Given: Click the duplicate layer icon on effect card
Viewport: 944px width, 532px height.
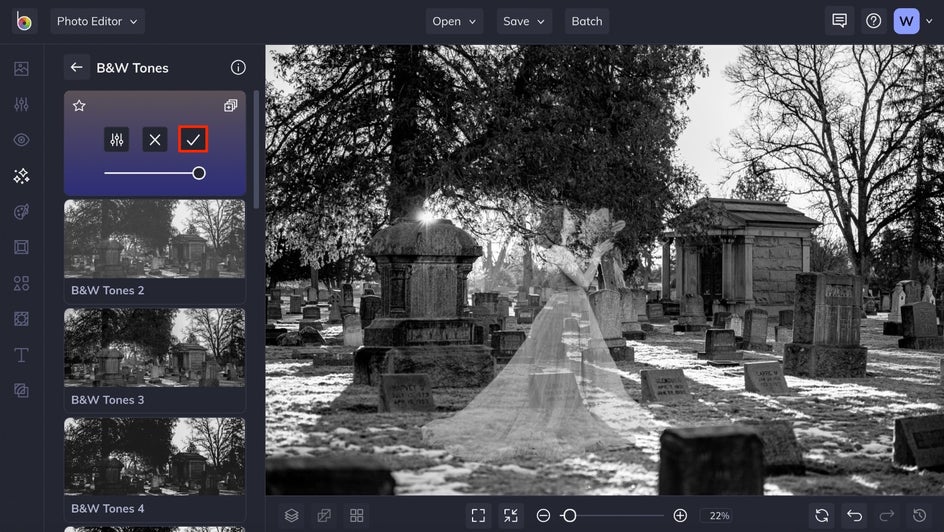Looking at the screenshot, I should tap(231, 106).
